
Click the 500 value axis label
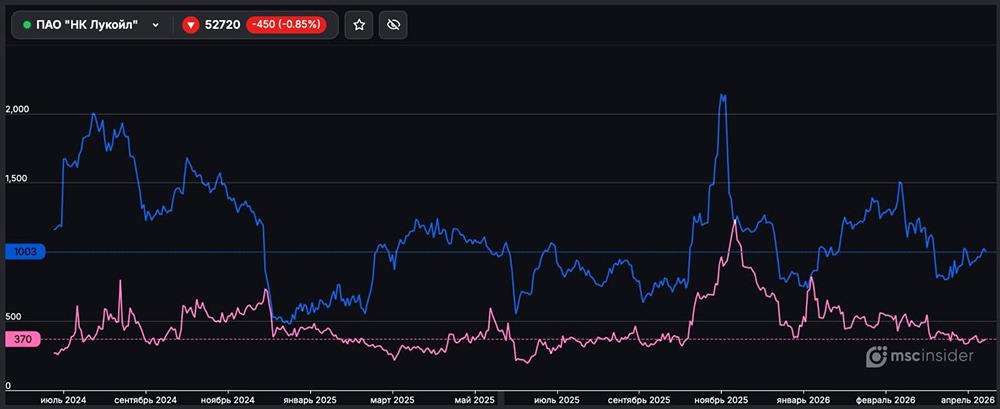point(14,317)
